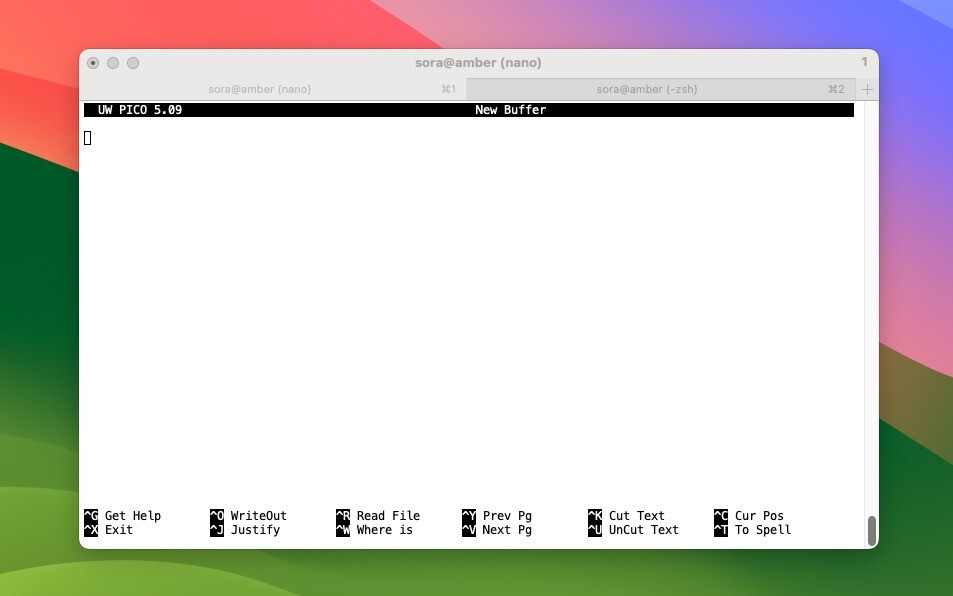Click WriteOut to save the buffer

[x=248, y=515]
